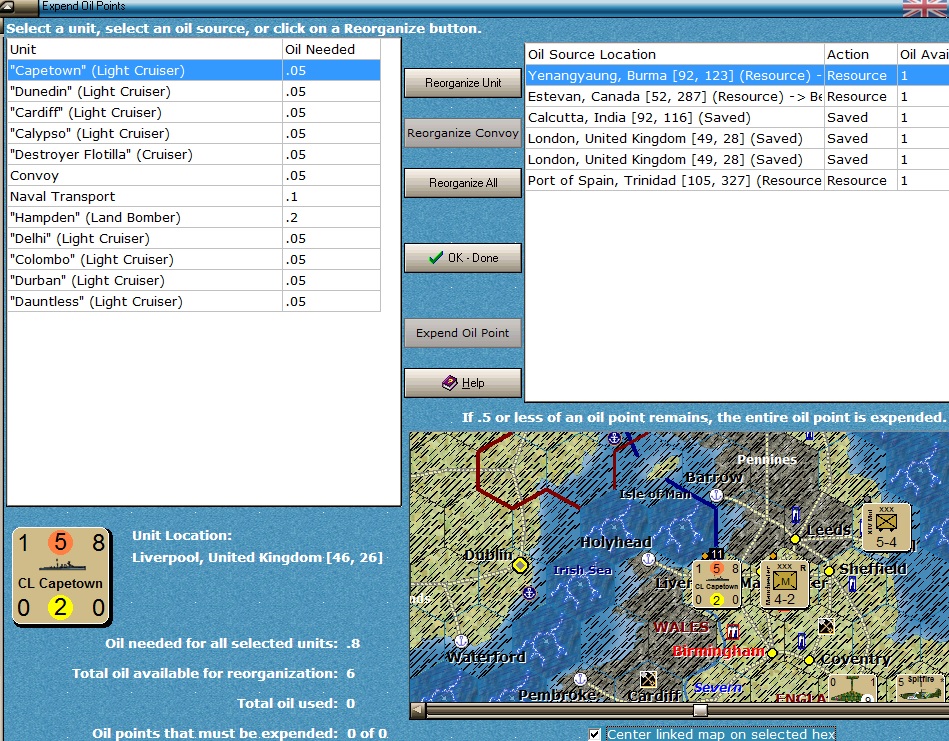
Task: Click the large CL Capetown unit card
Action: point(61,576)
